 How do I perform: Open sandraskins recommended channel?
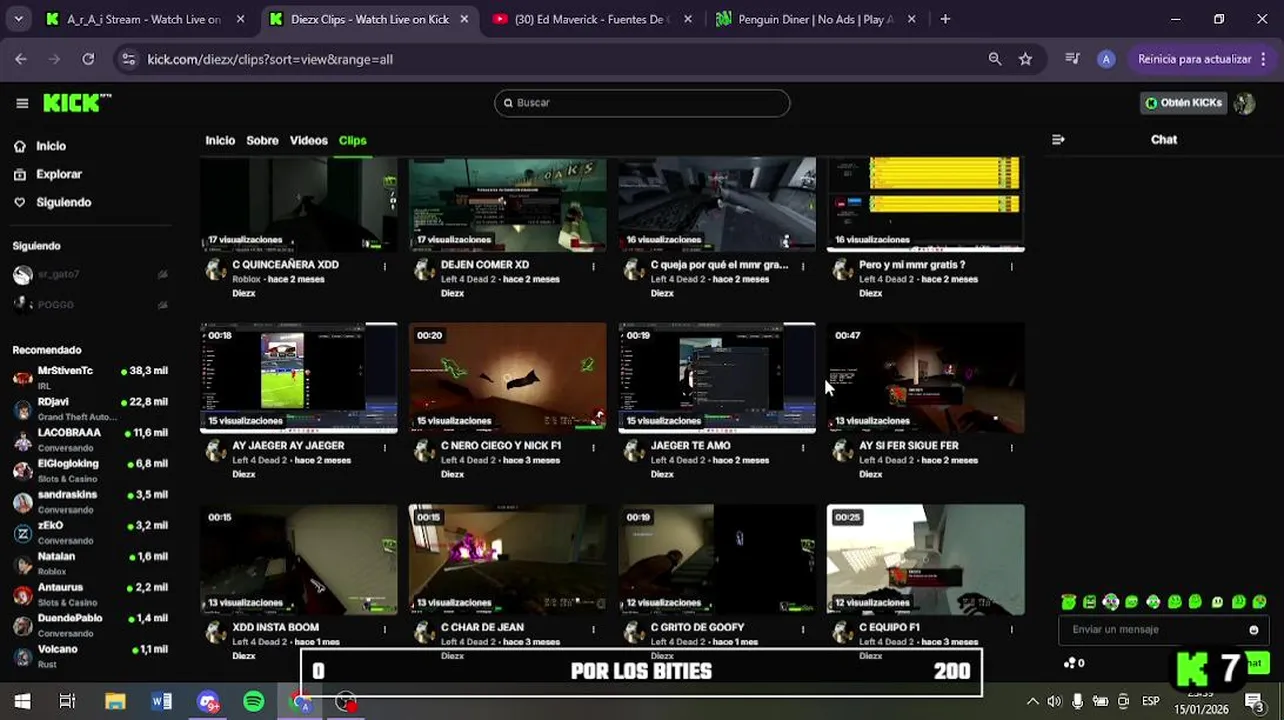tap(90, 501)
